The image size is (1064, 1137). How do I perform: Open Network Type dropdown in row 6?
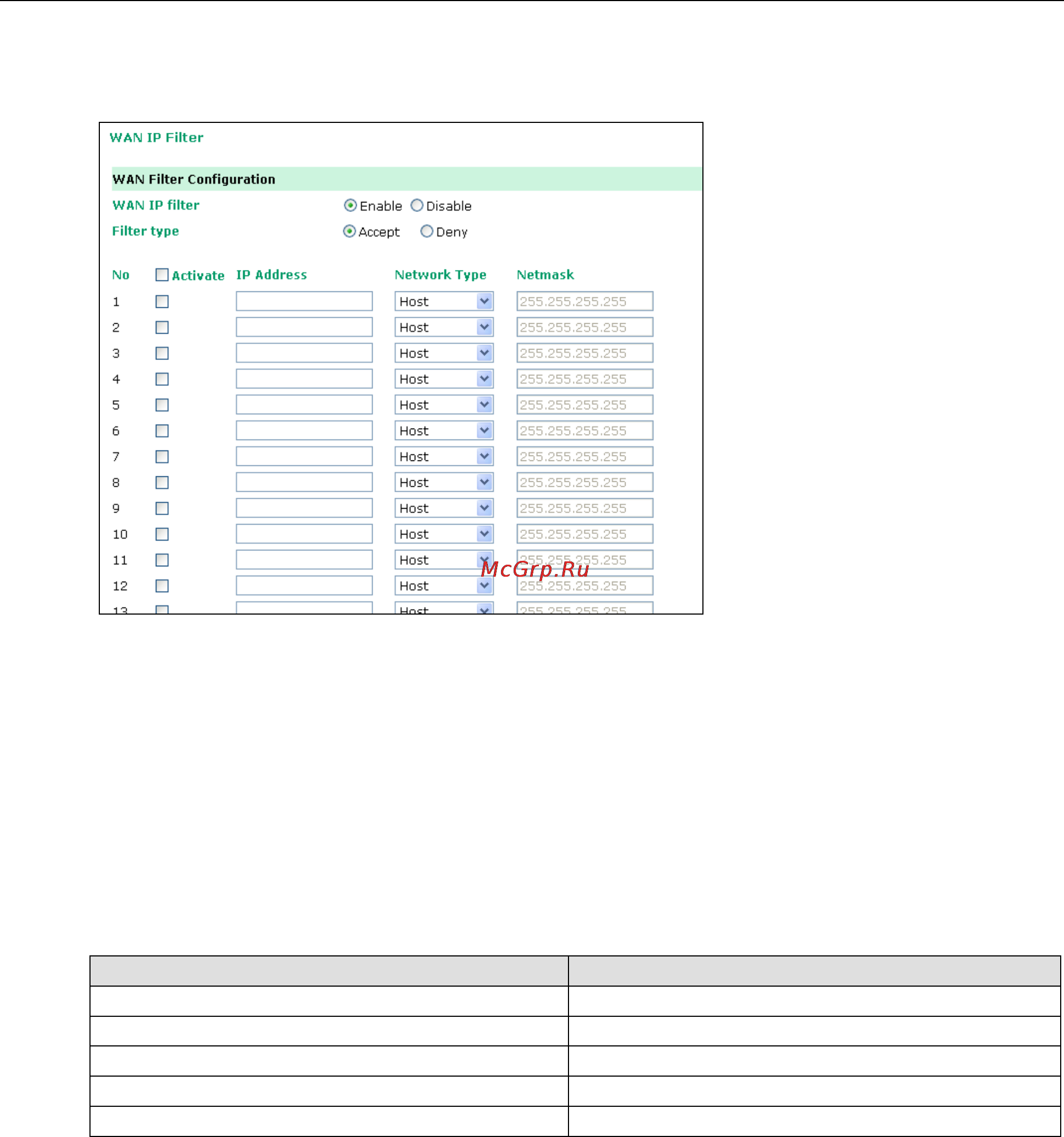point(444,431)
